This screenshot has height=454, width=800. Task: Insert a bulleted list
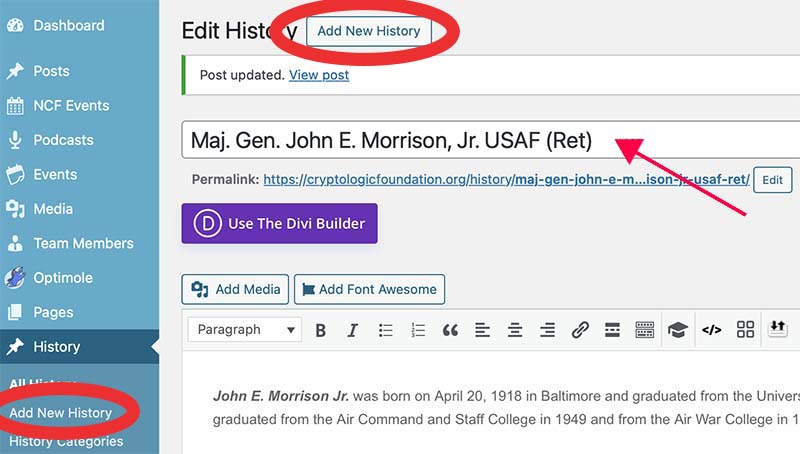[x=385, y=330]
